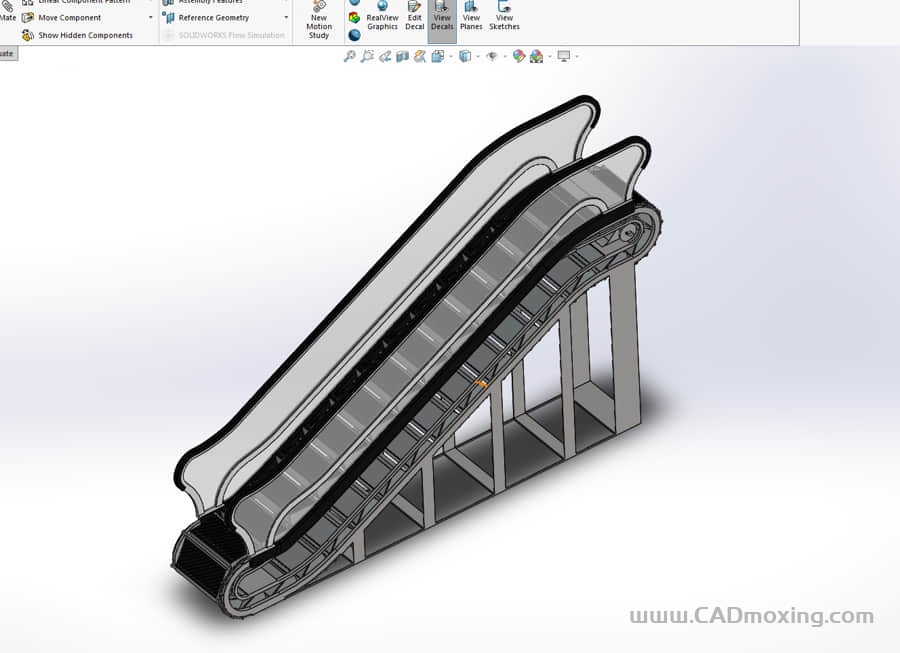Toggle RealView Graphics
The width and height of the screenshot is (900, 653).
click(x=382, y=17)
